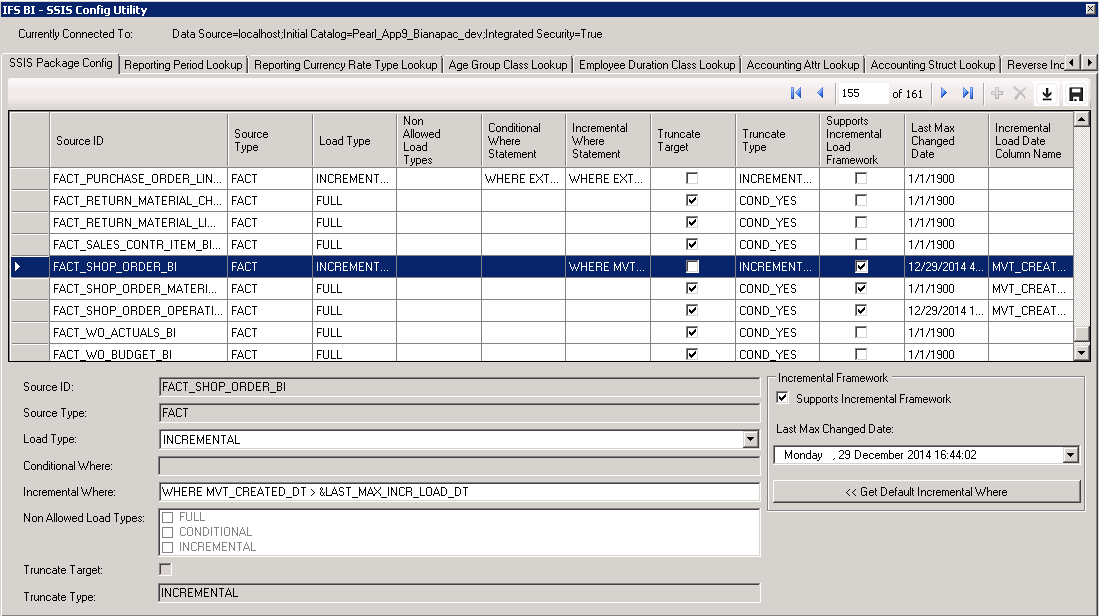Click into the Incremental Where text field
The image size is (1099, 616).
click(459, 492)
